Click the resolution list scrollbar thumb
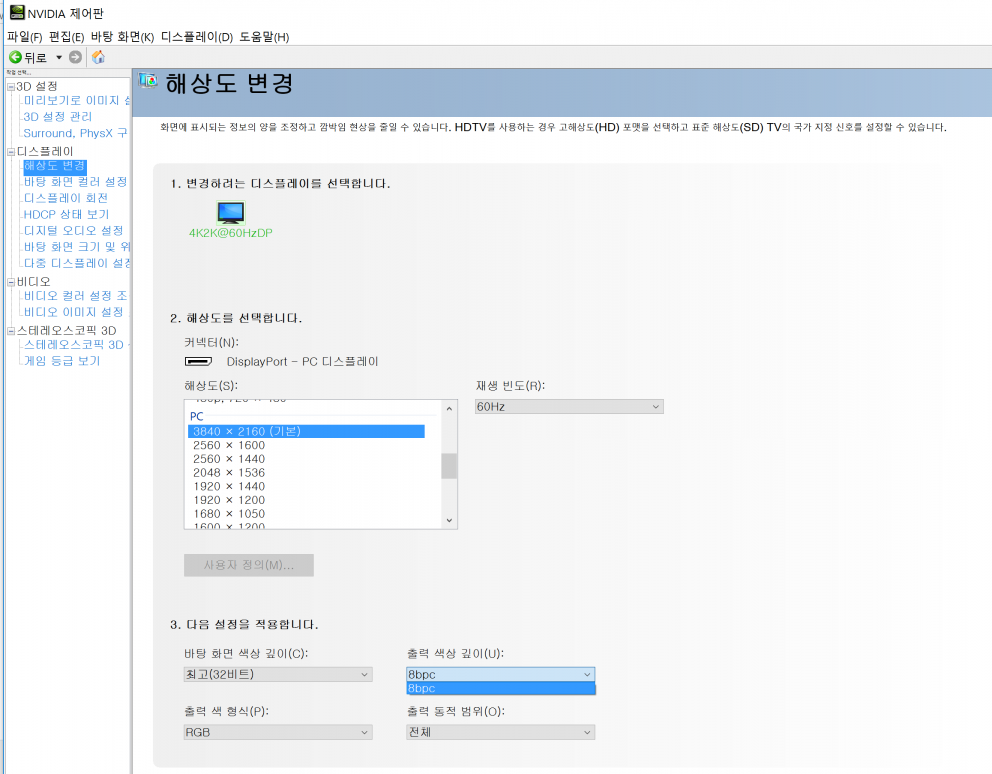 pos(449,466)
